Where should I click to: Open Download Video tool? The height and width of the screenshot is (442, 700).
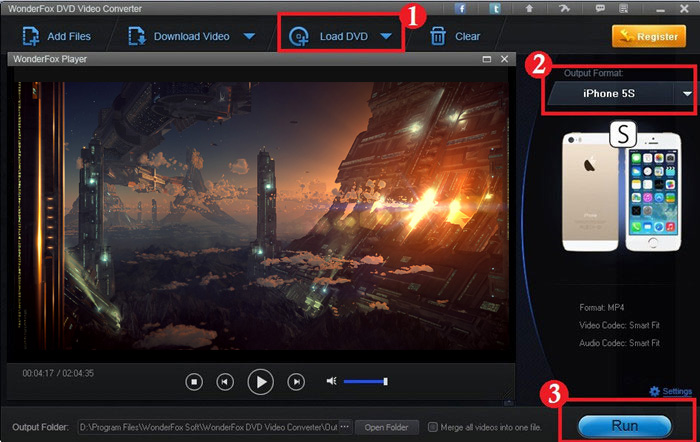click(x=179, y=36)
